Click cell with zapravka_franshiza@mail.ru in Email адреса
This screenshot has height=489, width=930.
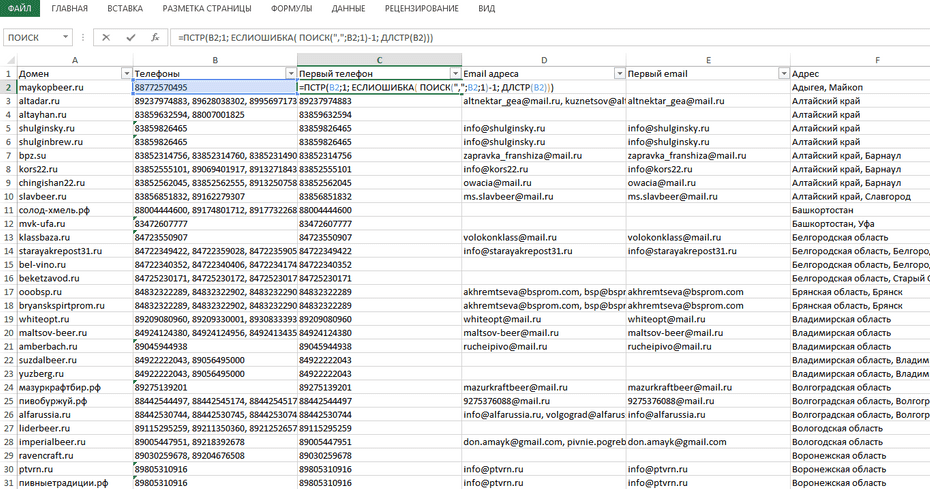(544, 155)
